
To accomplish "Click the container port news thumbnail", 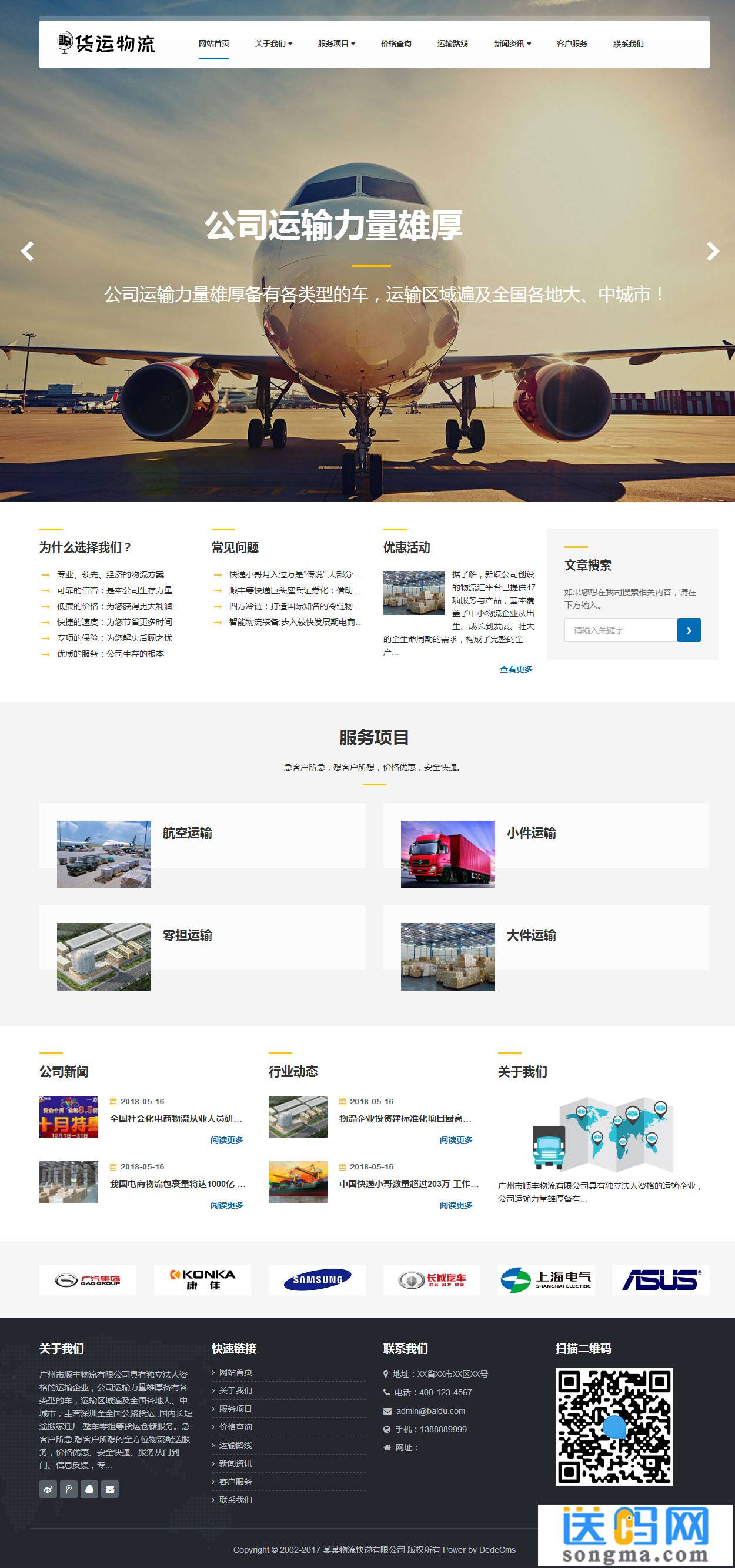I will click(x=298, y=1182).
